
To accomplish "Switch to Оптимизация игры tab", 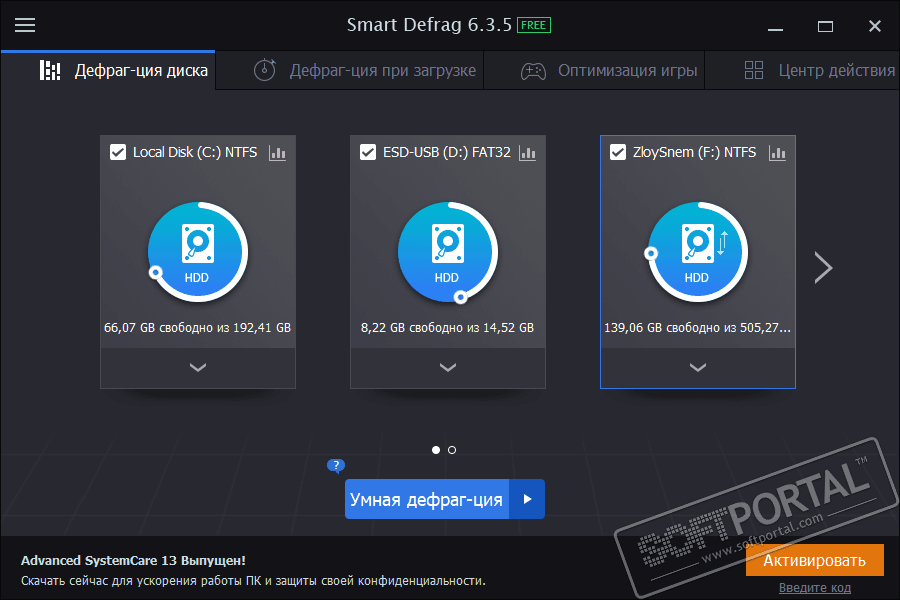I will click(x=594, y=70).
